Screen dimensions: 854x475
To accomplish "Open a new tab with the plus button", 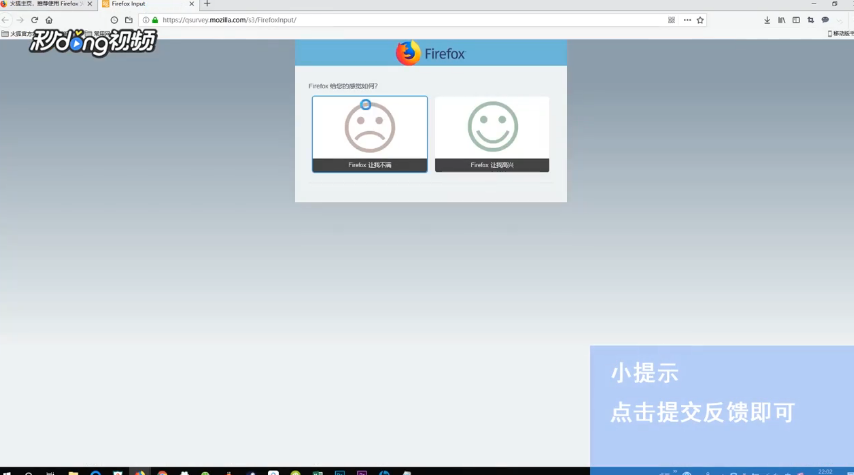I will (x=207, y=4).
